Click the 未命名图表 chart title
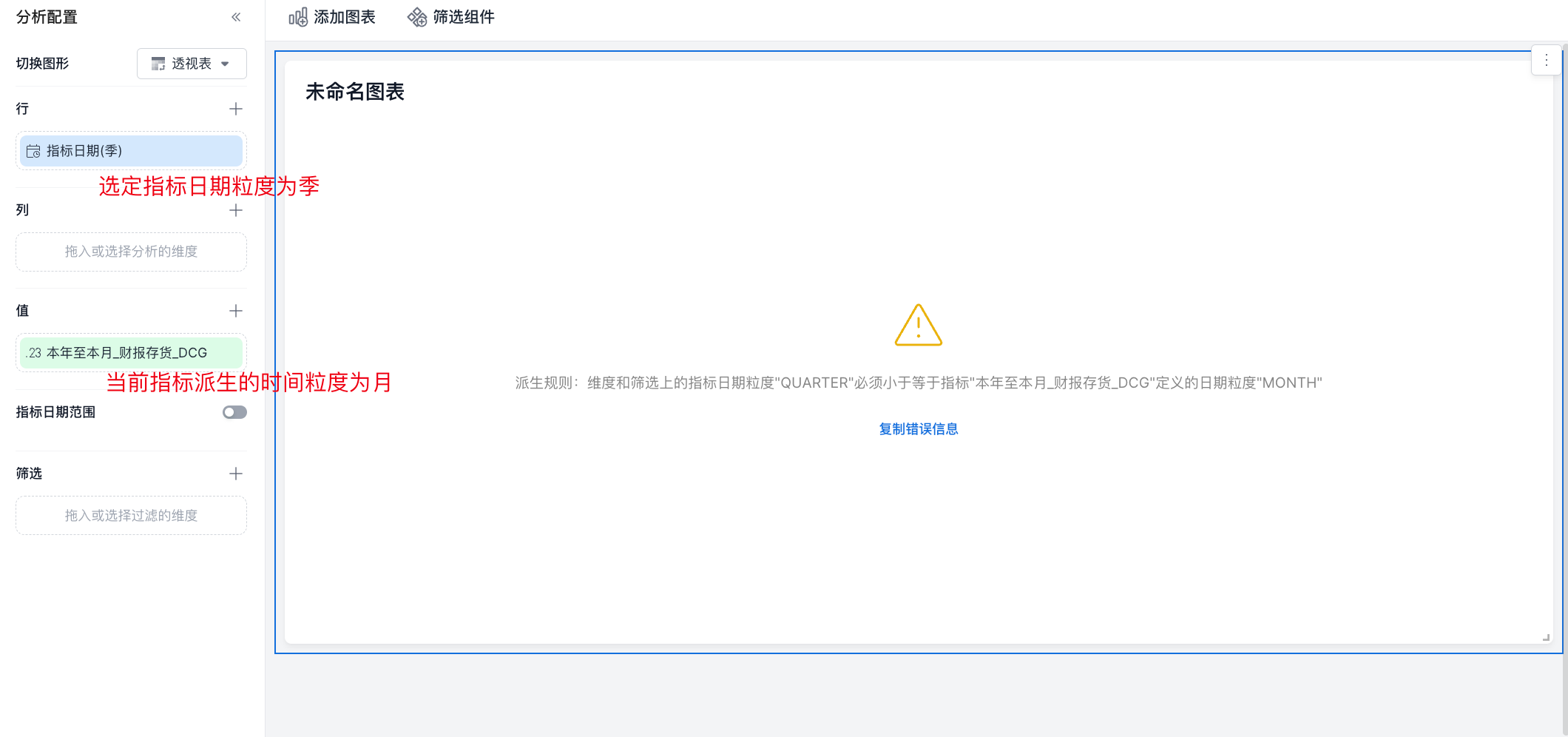1568x737 pixels. pyautogui.click(x=355, y=92)
